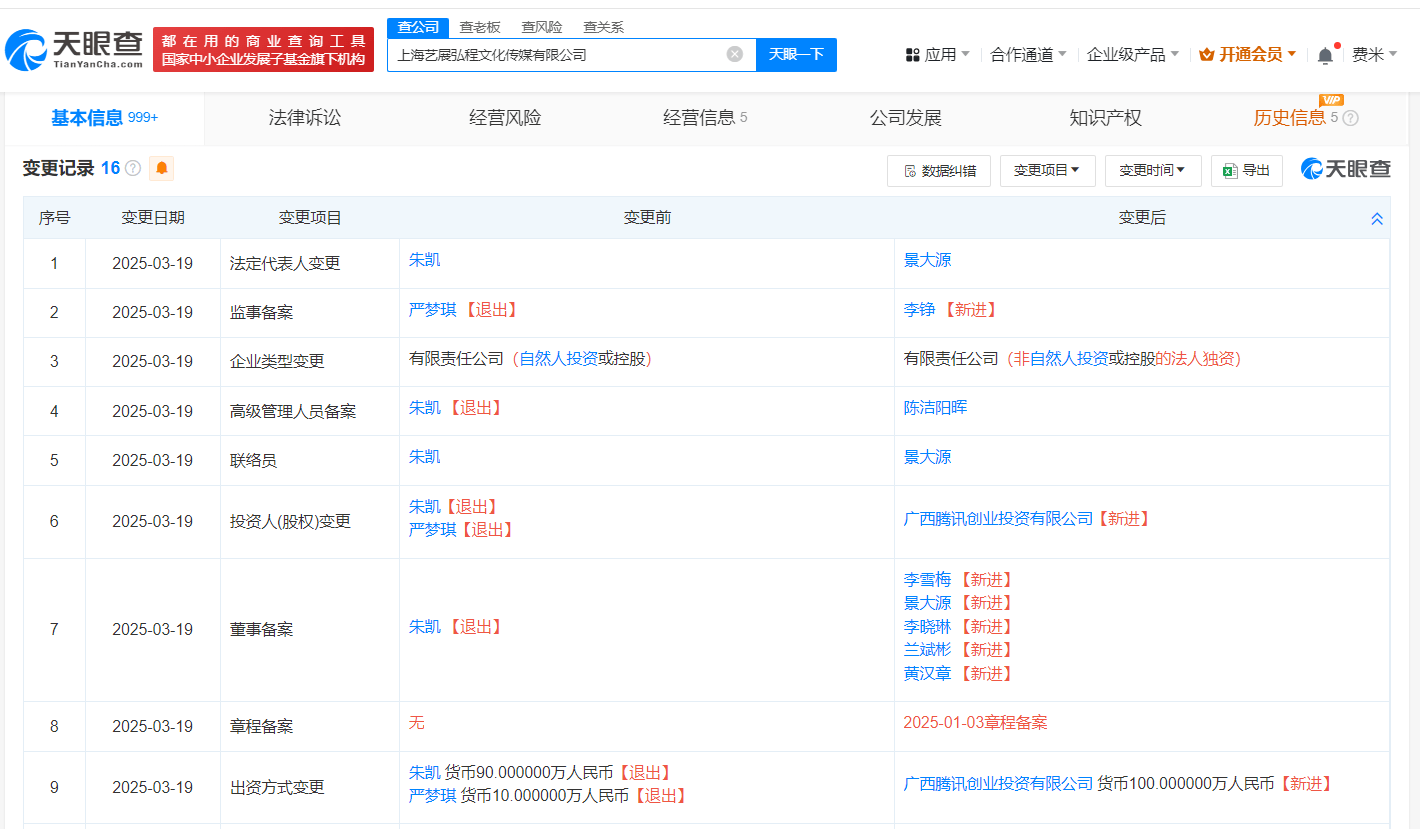Select the 公司发展 tab
The width and height of the screenshot is (1420, 829).
tap(905, 118)
